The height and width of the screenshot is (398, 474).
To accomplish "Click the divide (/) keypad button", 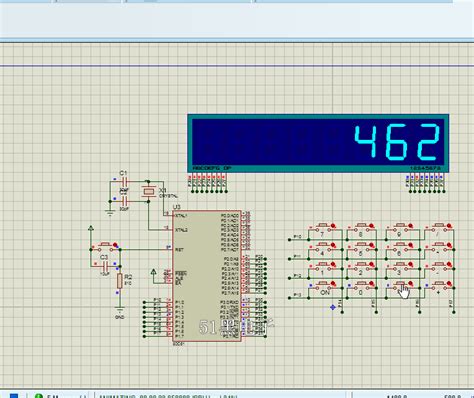I will pos(439,227).
